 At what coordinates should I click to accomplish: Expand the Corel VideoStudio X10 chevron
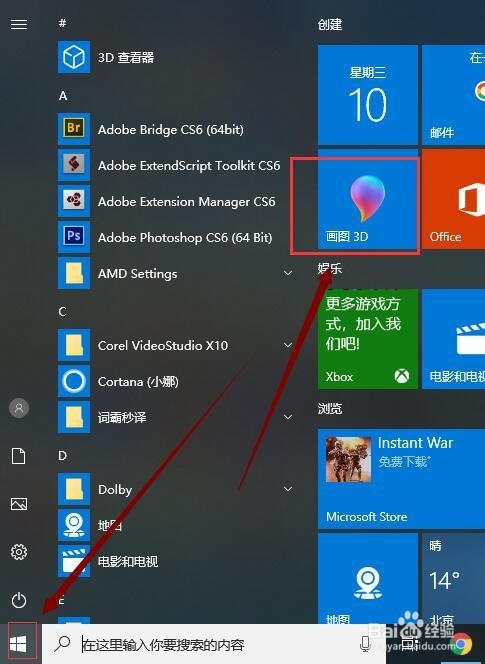pyautogui.click(x=288, y=345)
